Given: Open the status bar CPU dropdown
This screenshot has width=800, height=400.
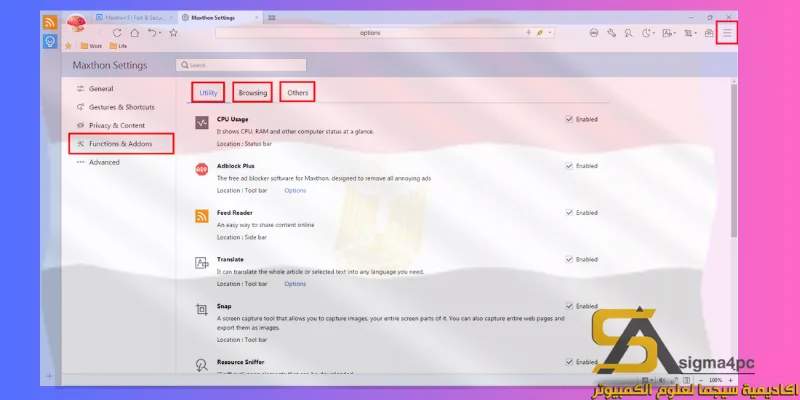Looking at the screenshot, I should 651,380.
